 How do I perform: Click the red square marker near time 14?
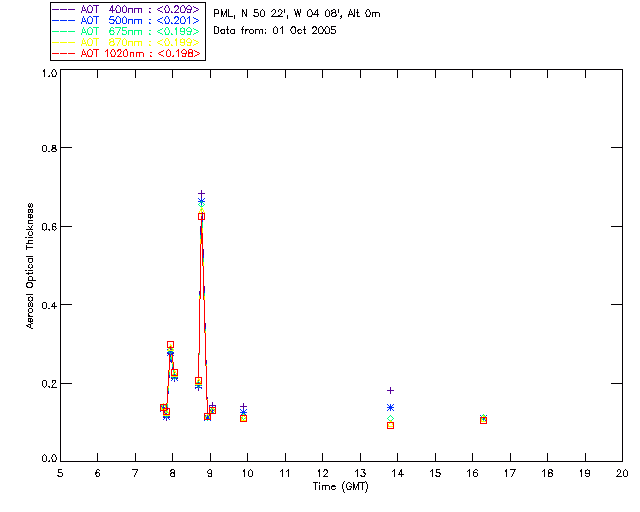point(390,425)
